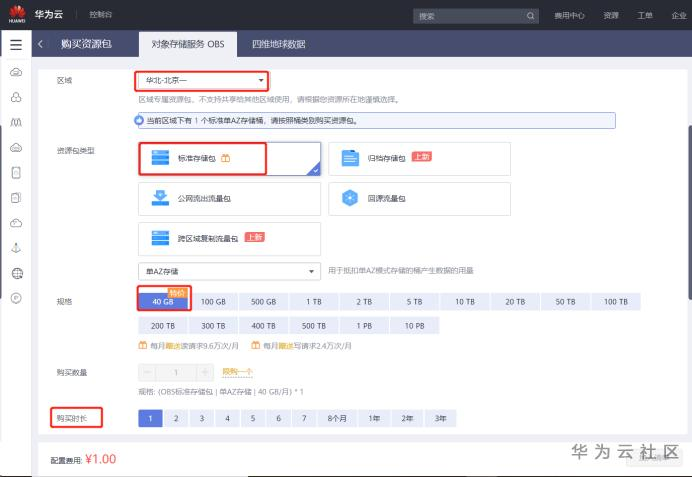
Task: Expand the 单AZ存储 dropdown
Action: [229, 271]
